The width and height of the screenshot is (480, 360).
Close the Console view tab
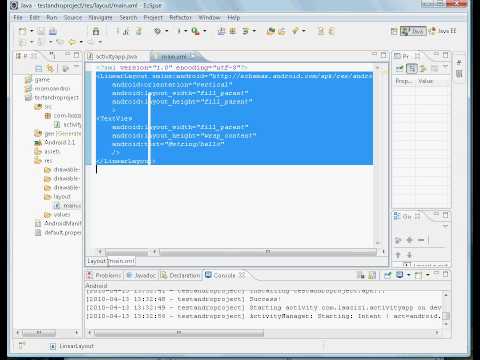click(x=242, y=275)
